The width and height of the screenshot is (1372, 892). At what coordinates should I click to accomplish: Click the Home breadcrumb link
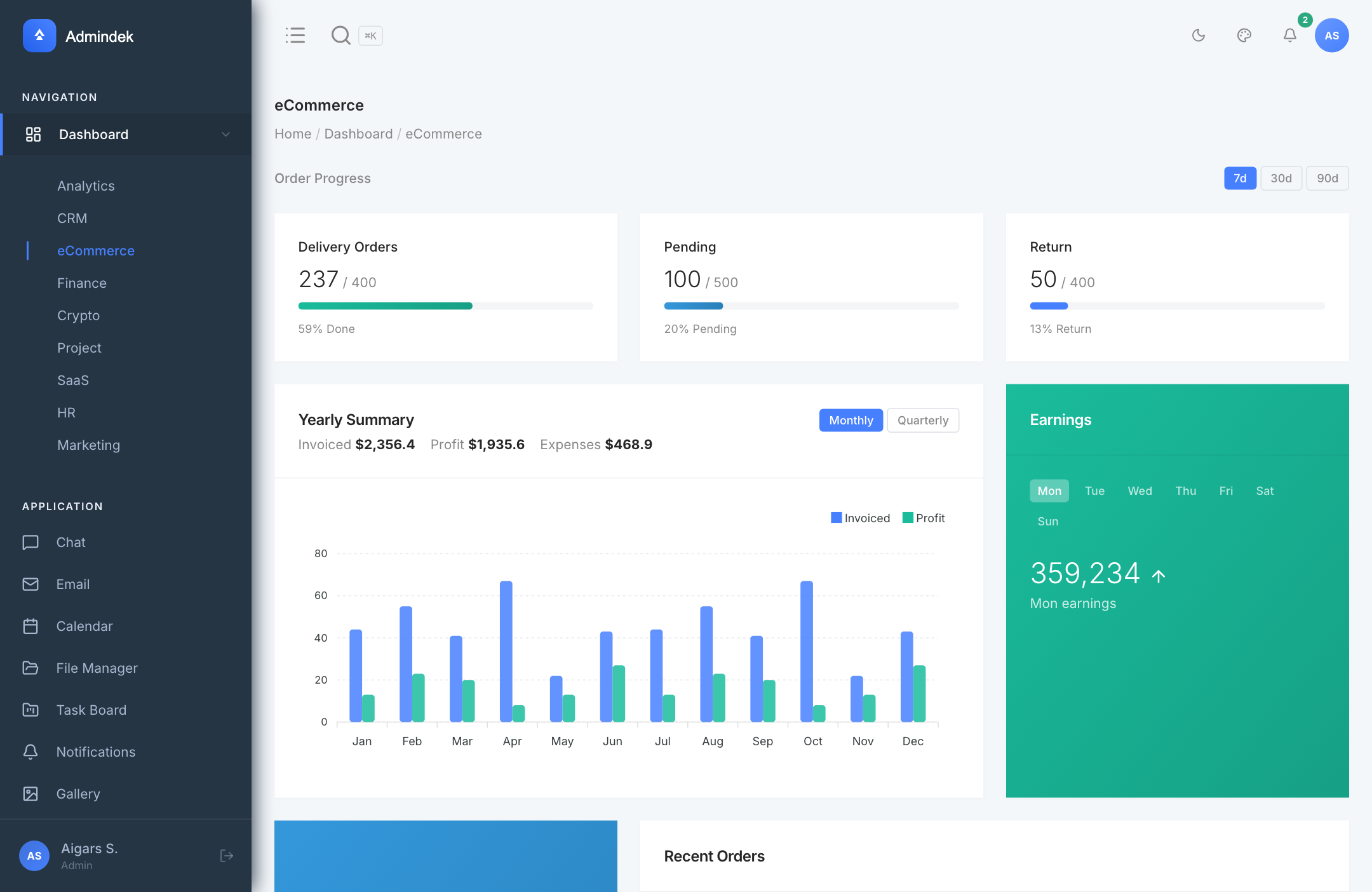coord(293,133)
